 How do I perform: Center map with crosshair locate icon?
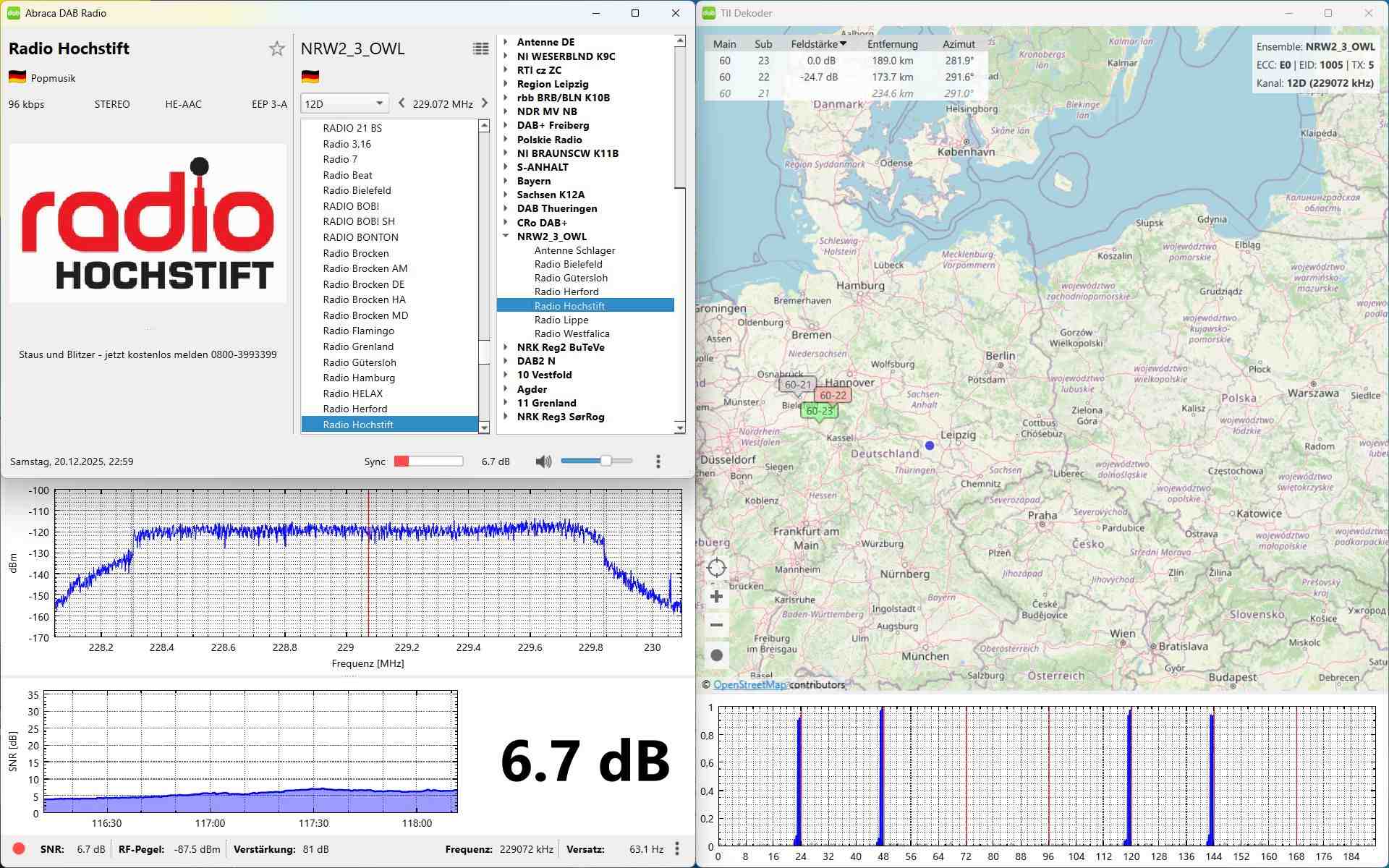click(x=716, y=568)
